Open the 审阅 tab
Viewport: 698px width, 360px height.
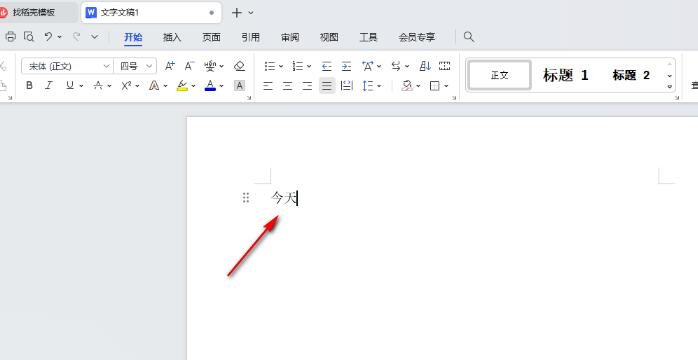tap(290, 37)
